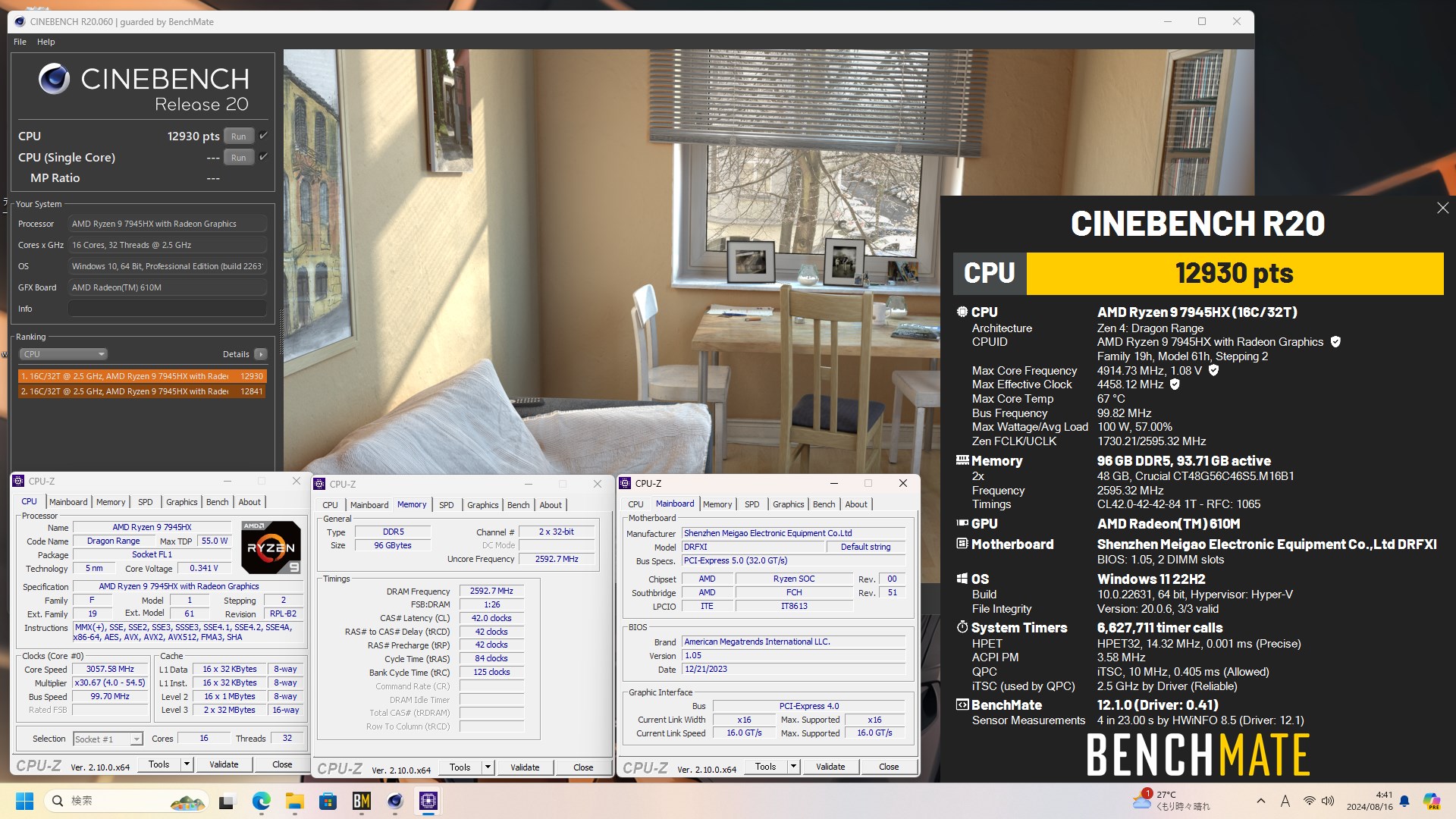Click the Default string motherboard field

(x=865, y=547)
